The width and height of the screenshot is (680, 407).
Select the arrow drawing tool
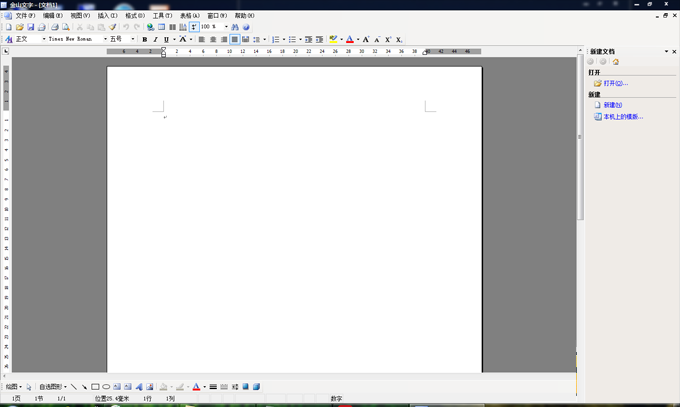(84, 387)
